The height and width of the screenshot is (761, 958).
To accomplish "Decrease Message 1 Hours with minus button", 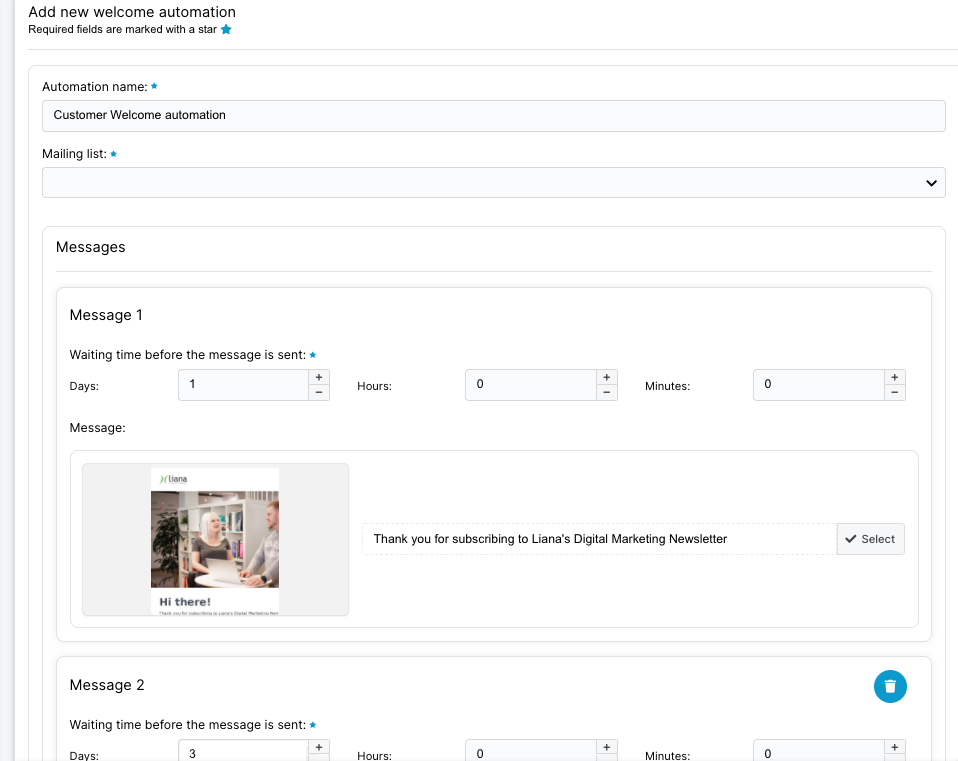I will coord(607,393).
